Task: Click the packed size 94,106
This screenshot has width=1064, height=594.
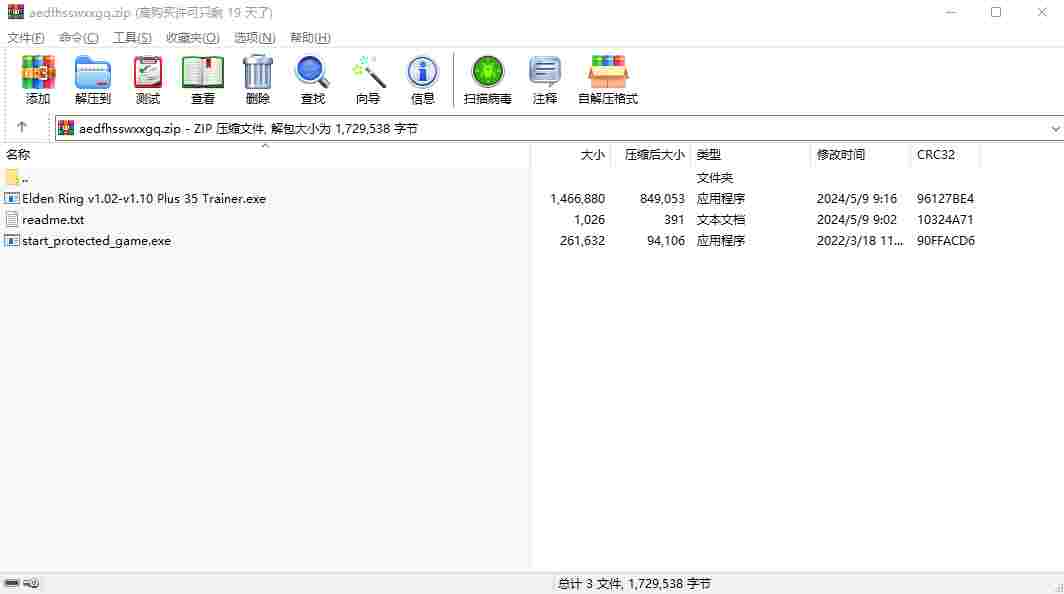Action: click(666, 241)
